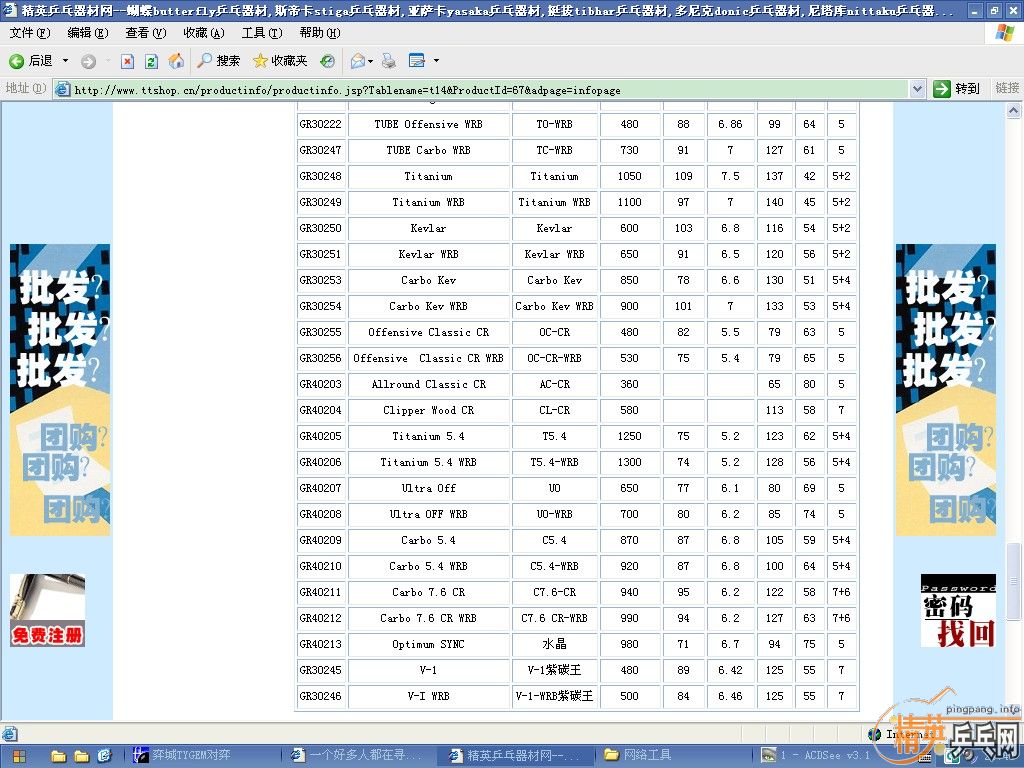Print the page with the printer icon
Screen dimensions: 1024x768
389,61
